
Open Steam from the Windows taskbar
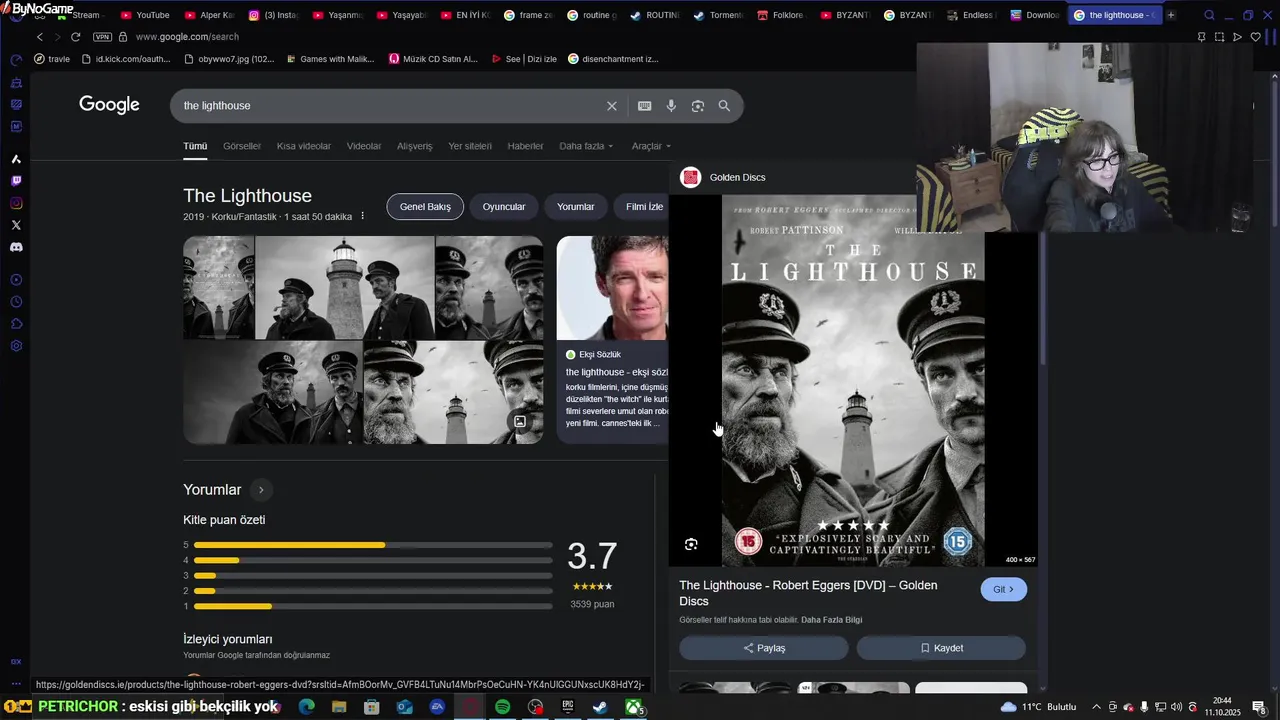pyautogui.click(x=600, y=707)
